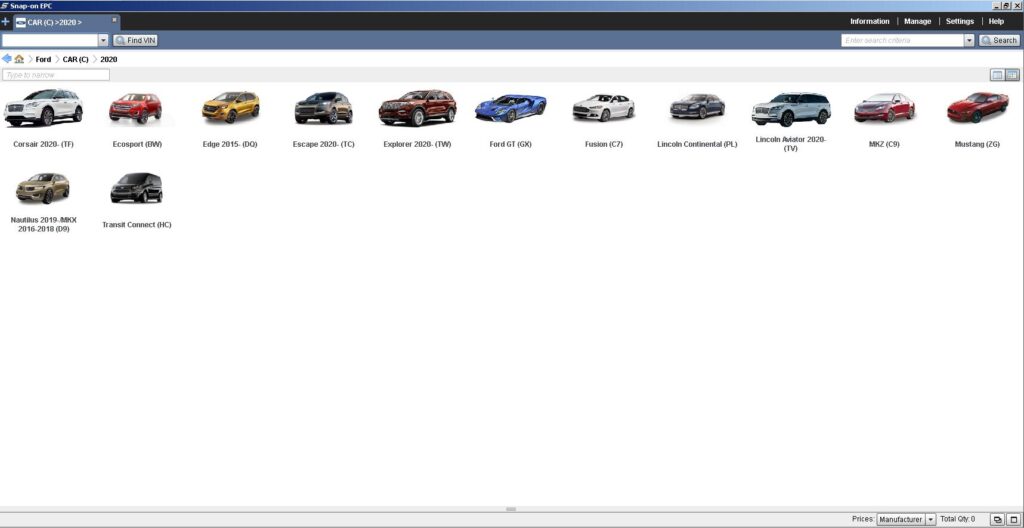The width and height of the screenshot is (1024, 528).
Task: Go back using blue arrow icon
Action: pos(7,59)
